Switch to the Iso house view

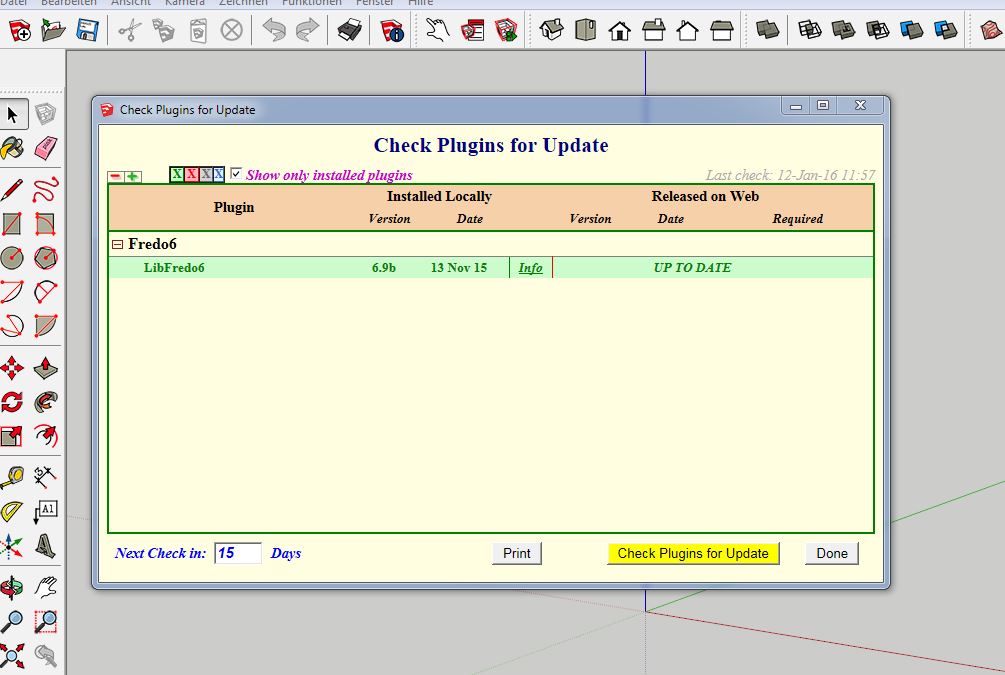pyautogui.click(x=552, y=30)
